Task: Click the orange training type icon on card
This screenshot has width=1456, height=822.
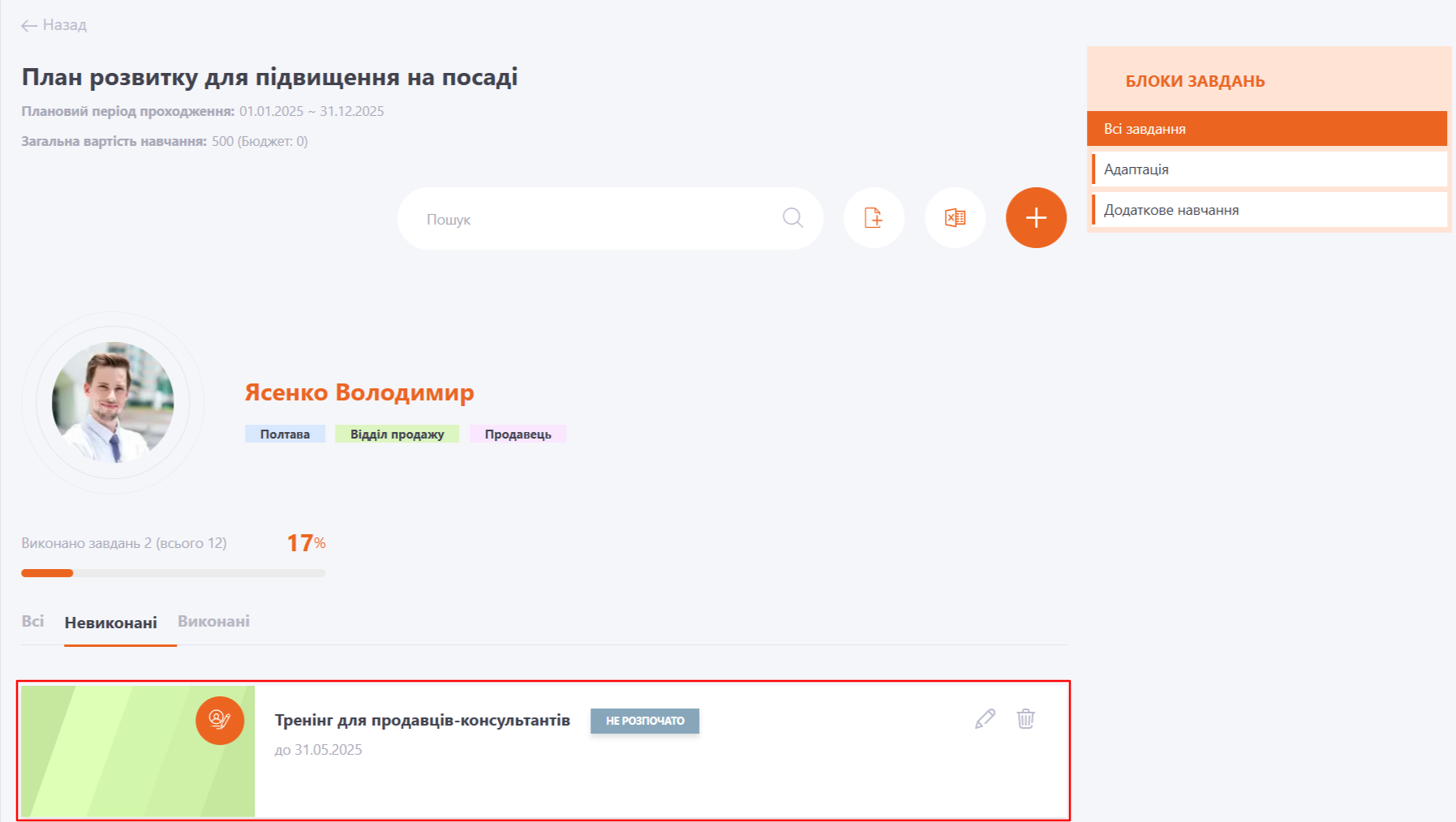Action: (220, 720)
